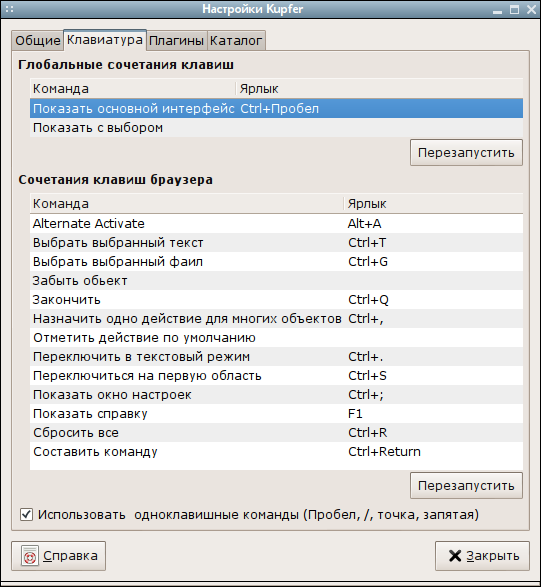Open the window menu icon in title bar
541x587 pixels.
pyautogui.click(x=9, y=9)
